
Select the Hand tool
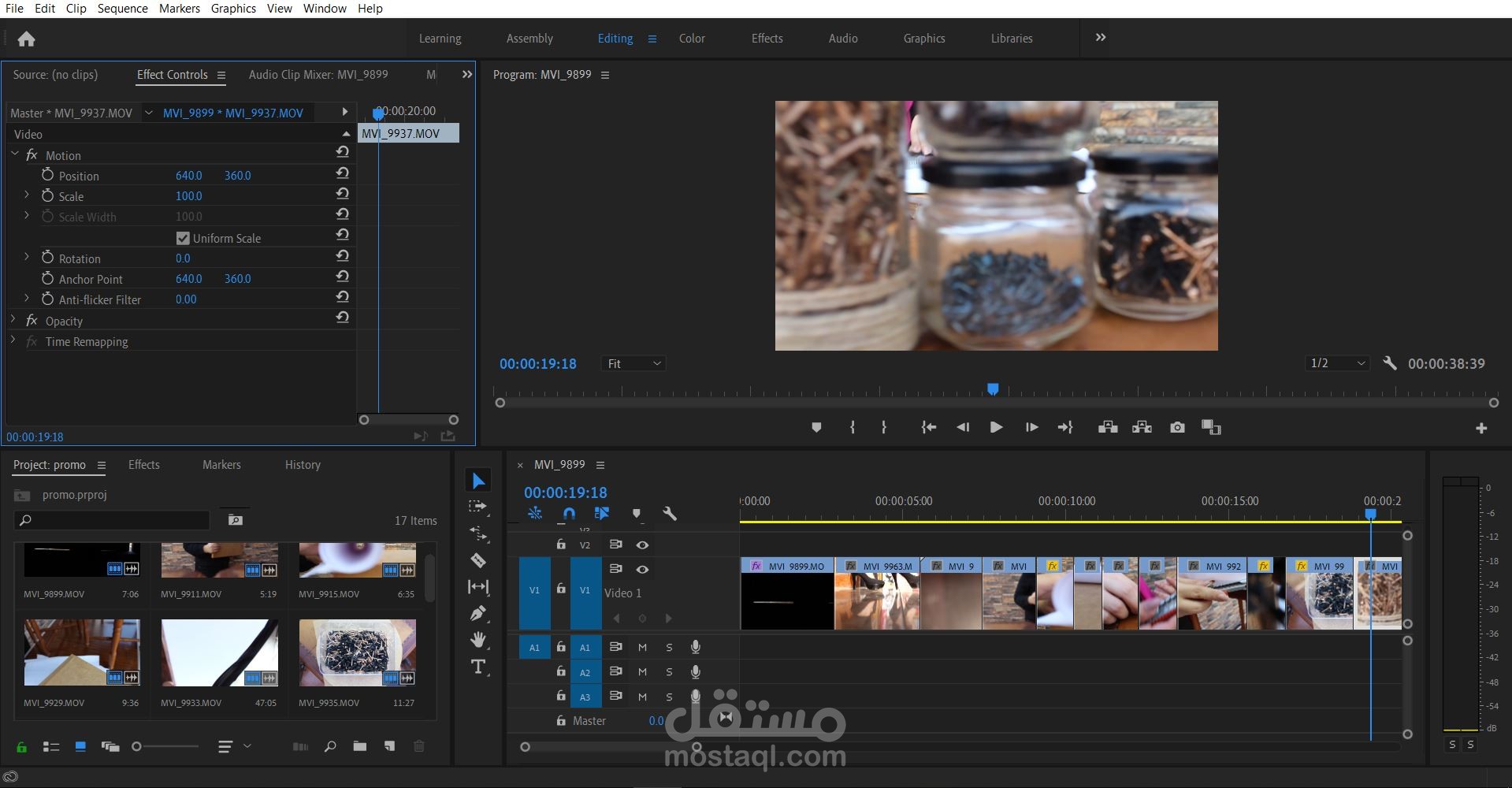[x=478, y=639]
